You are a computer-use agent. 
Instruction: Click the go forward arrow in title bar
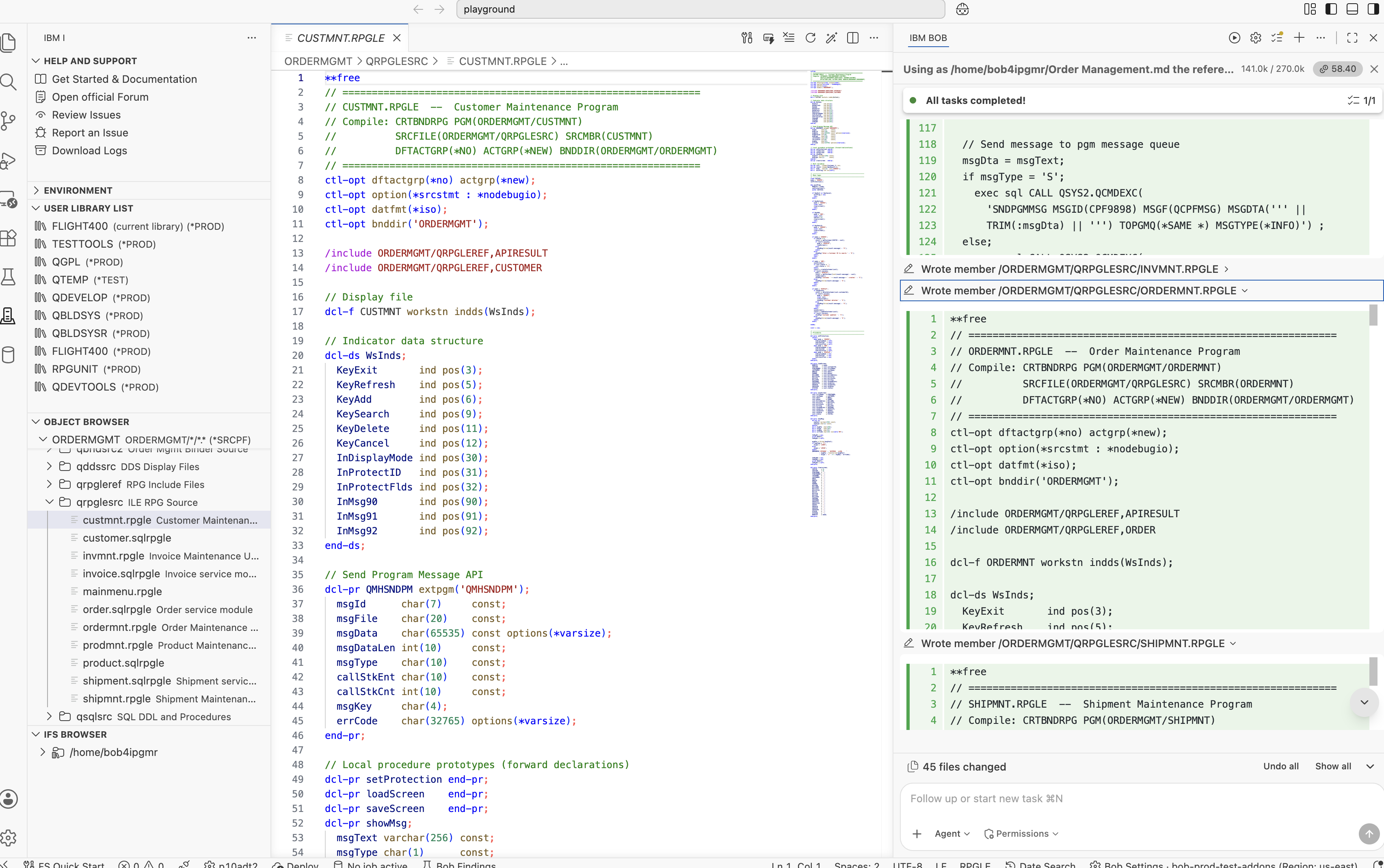pos(439,9)
